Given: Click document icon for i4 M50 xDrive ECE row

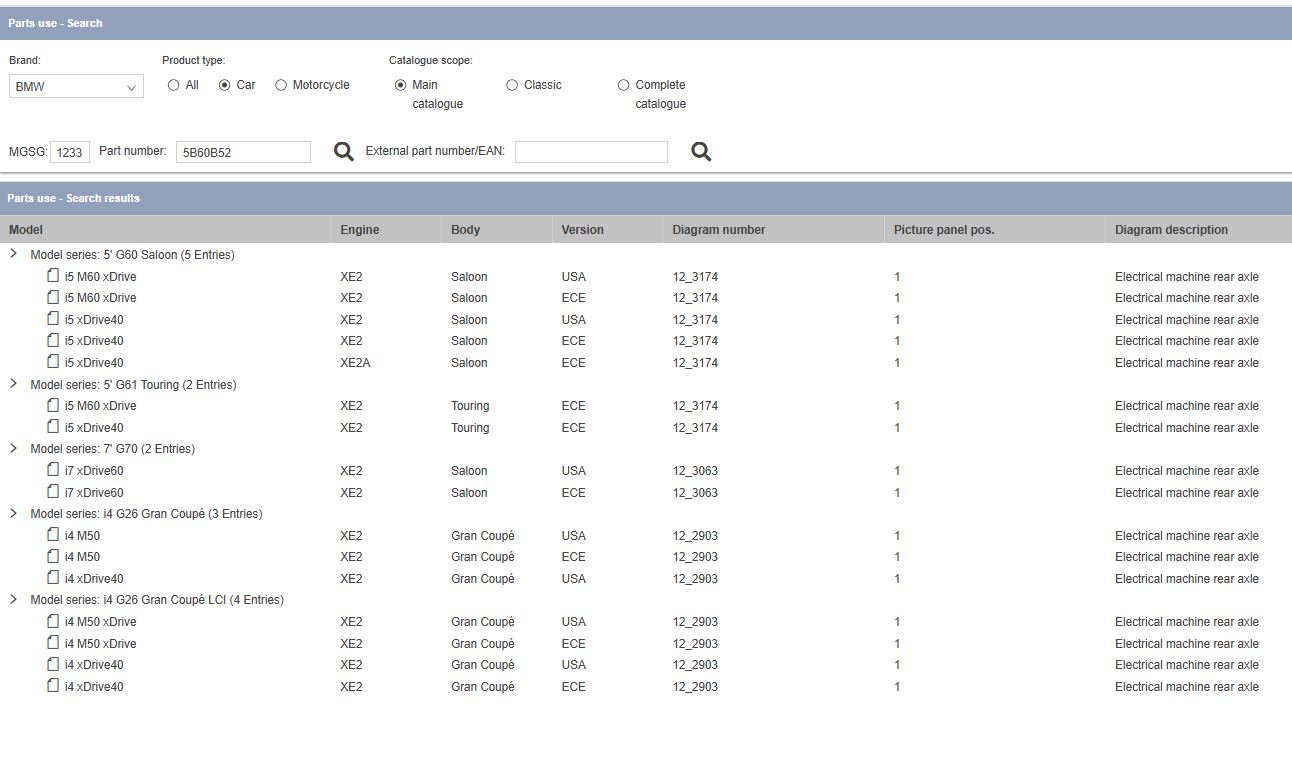Looking at the screenshot, I should point(53,643).
